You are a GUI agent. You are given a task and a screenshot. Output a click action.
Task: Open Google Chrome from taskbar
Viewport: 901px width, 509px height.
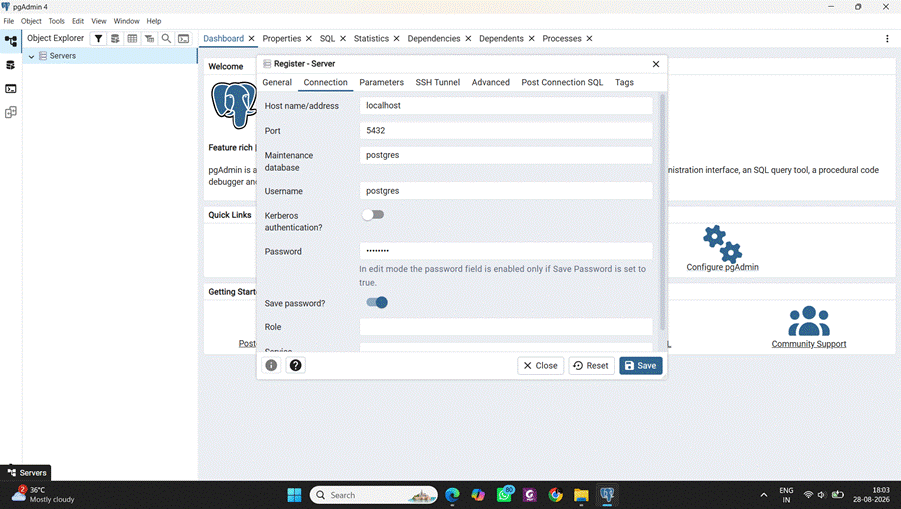click(556, 495)
